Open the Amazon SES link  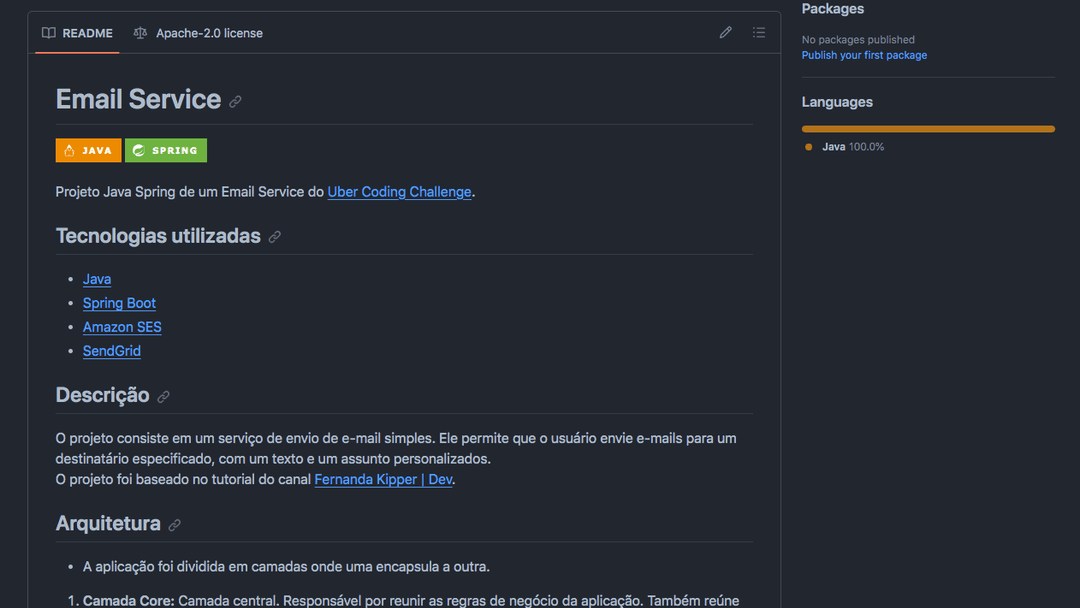point(122,327)
